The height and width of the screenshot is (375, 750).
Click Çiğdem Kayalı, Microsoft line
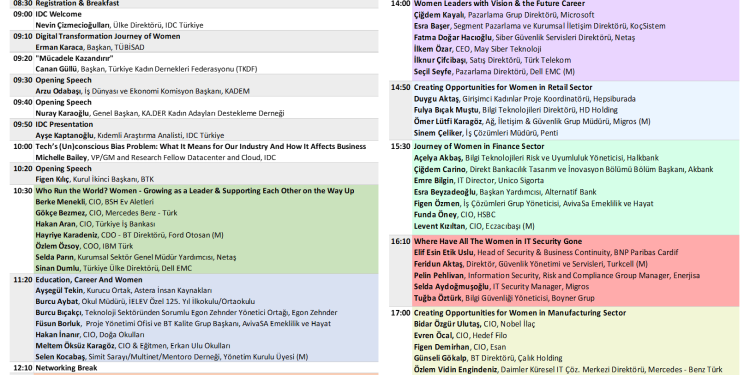pos(504,15)
